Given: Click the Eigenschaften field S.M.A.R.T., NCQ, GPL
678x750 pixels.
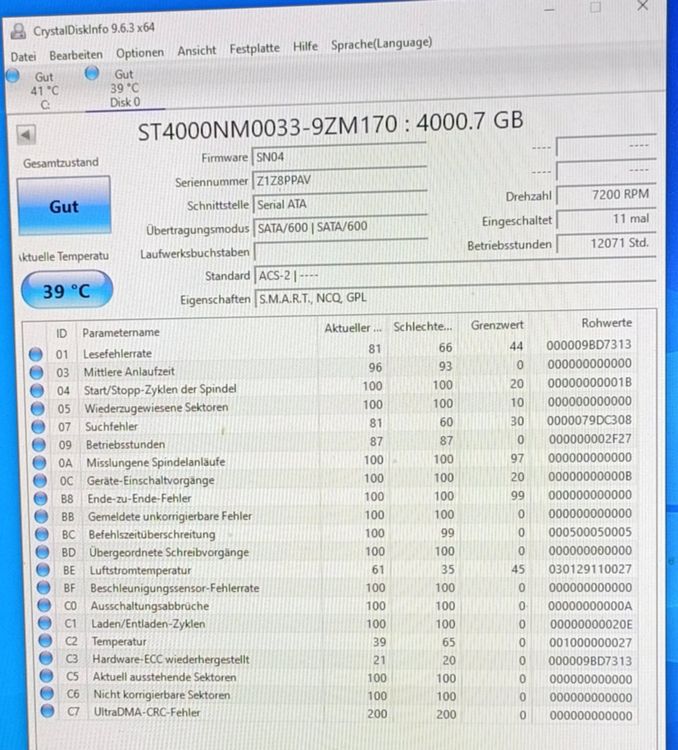Looking at the screenshot, I should (x=455, y=297).
